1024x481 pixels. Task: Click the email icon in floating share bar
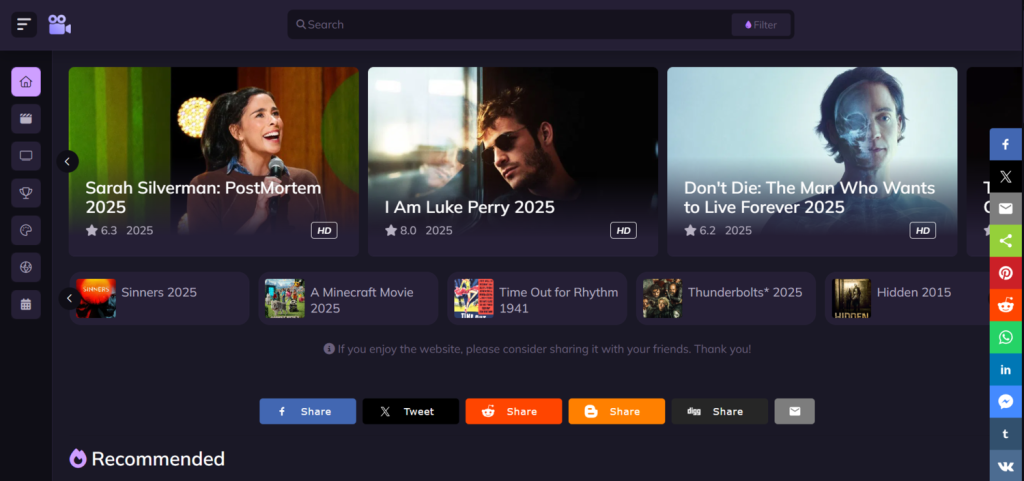coord(1006,209)
